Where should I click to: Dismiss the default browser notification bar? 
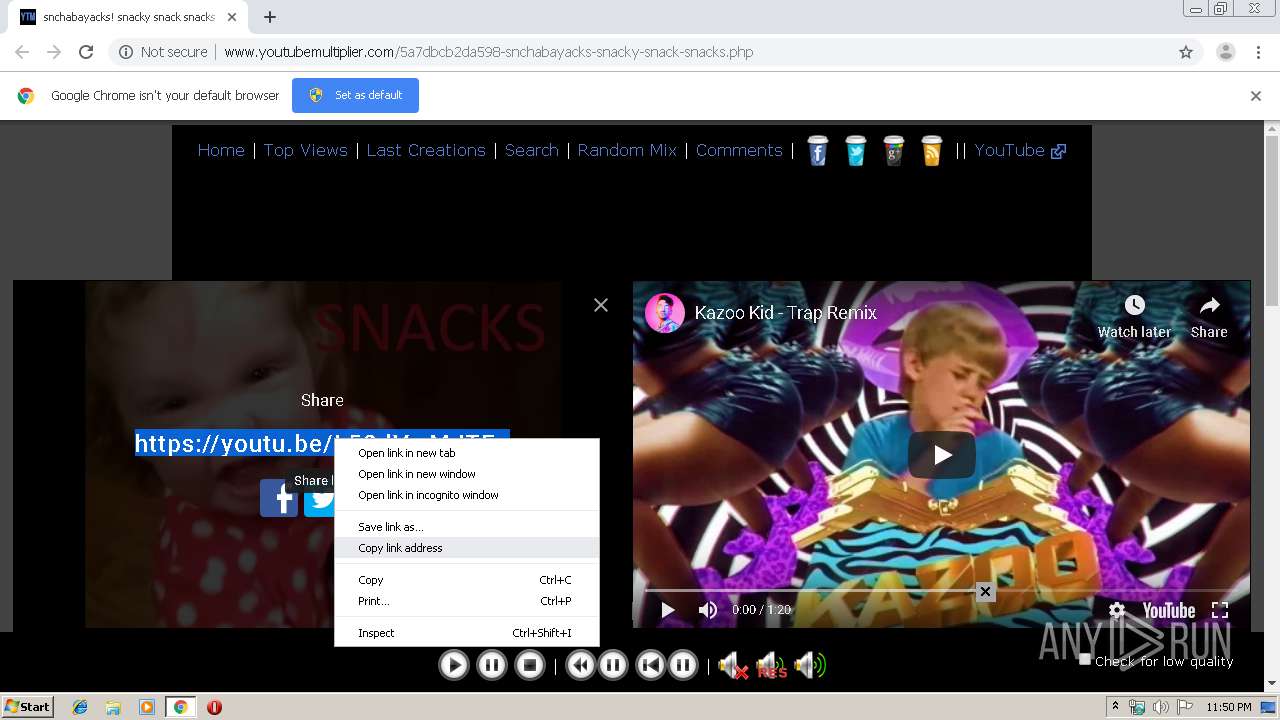point(1256,96)
